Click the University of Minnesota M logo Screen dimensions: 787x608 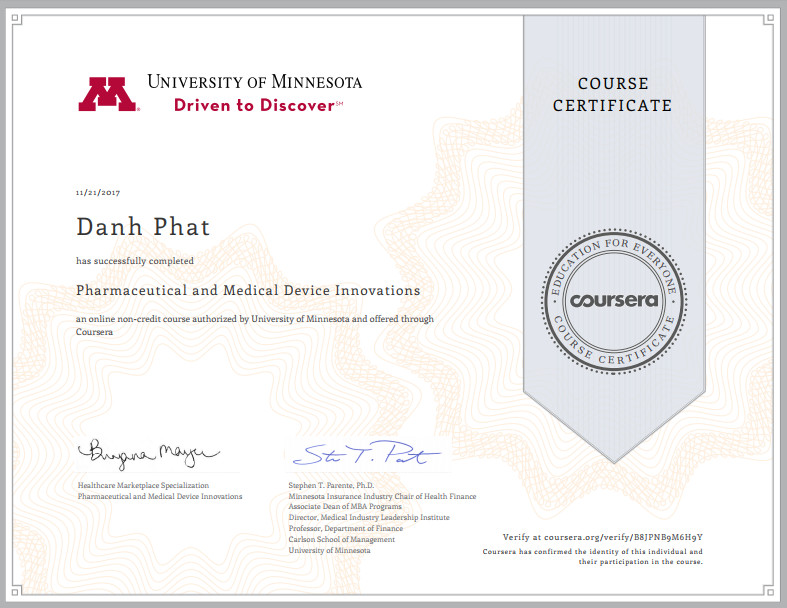108,94
